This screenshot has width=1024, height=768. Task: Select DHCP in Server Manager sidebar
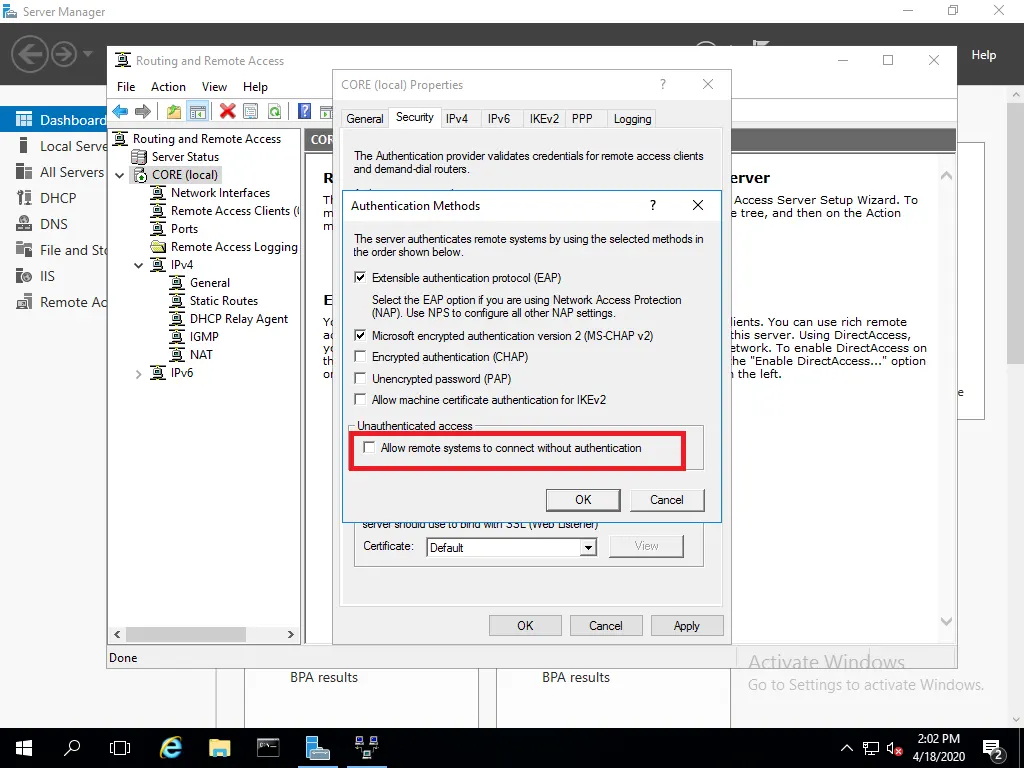58,198
